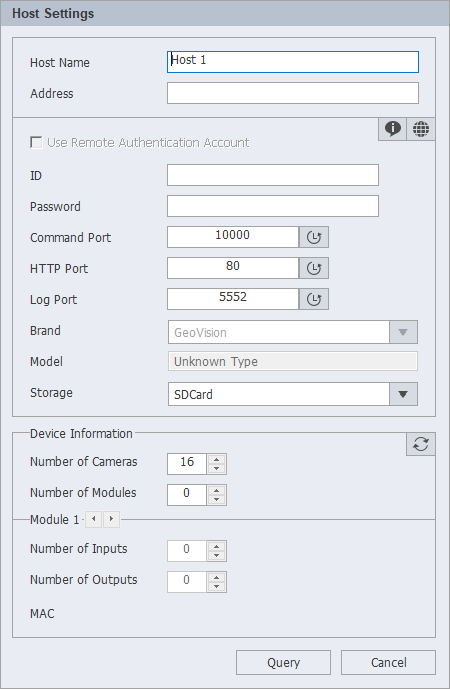
Task: Increase Number of Outputs
Action: [x=216, y=577]
